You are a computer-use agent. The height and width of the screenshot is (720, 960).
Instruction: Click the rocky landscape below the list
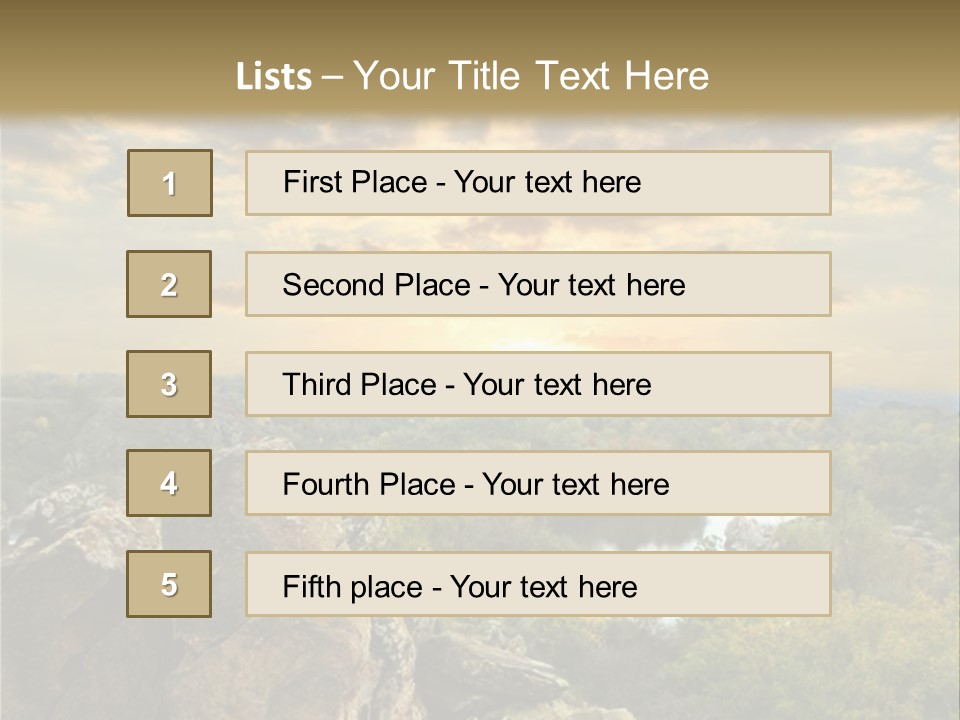480,670
